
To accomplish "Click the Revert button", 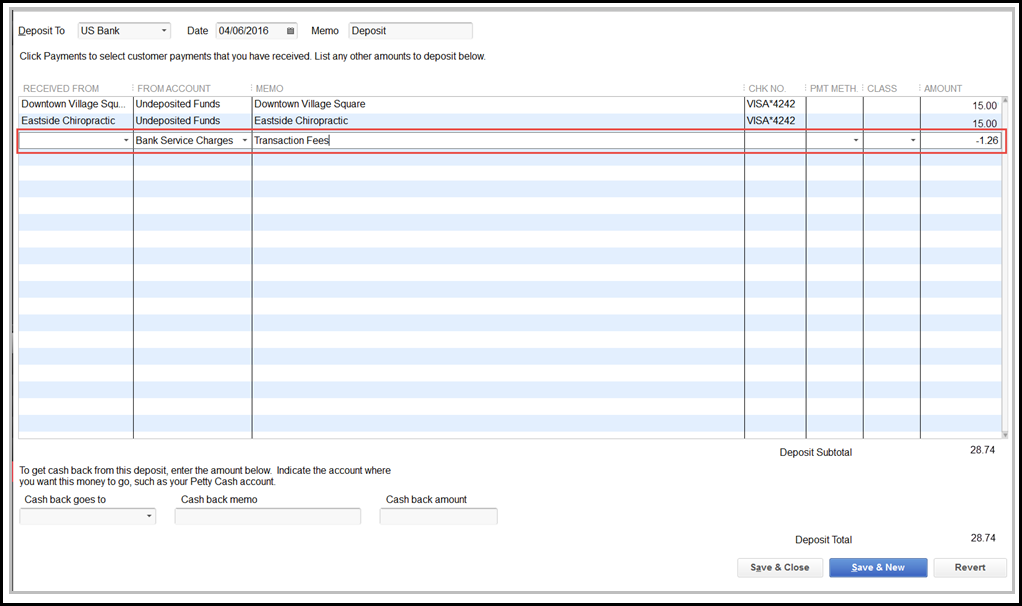I will click(x=970, y=567).
